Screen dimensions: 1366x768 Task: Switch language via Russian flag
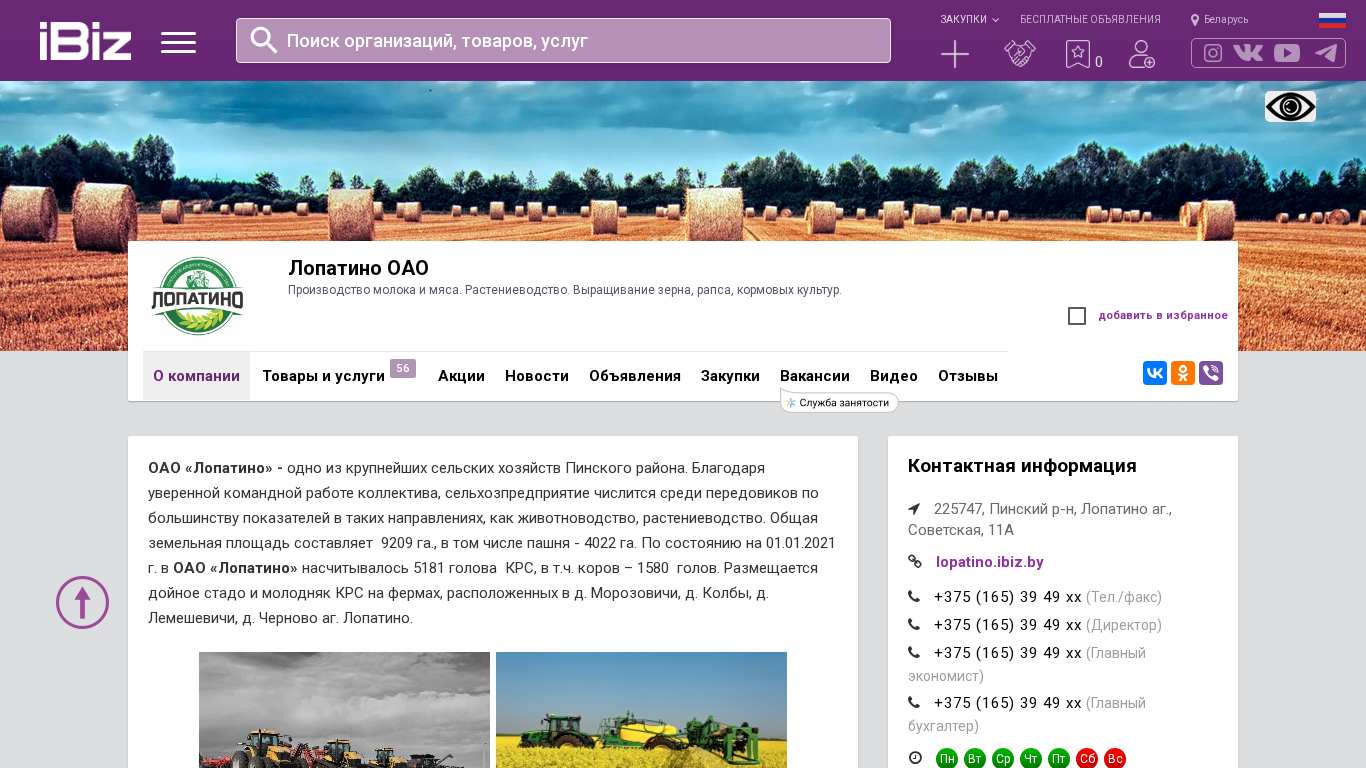pos(1332,20)
